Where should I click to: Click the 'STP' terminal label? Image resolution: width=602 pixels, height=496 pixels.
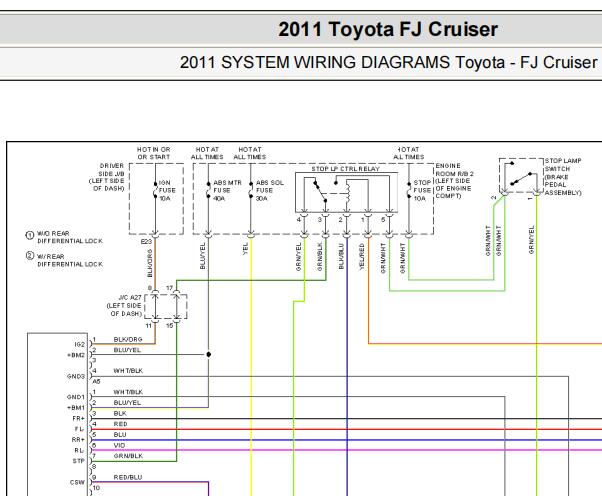click(79, 461)
